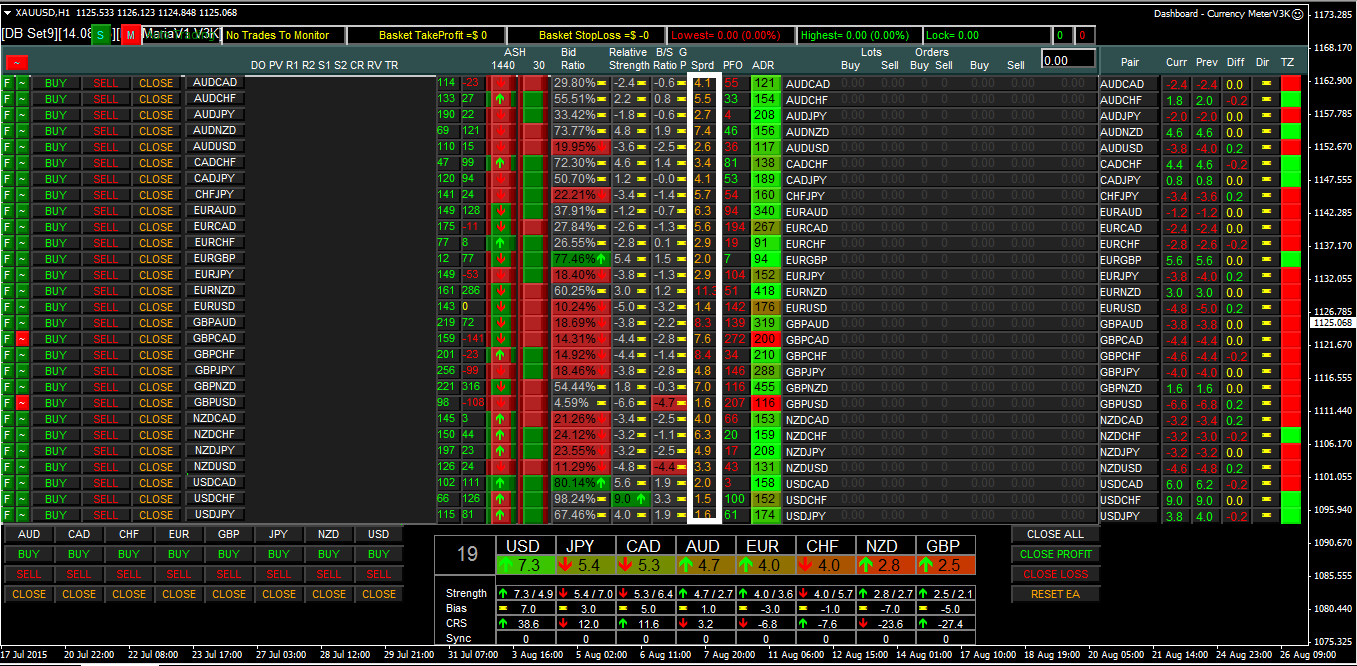Click the ADR value 418 for EURNZD
This screenshot has height=666, width=1357.
coord(765,291)
